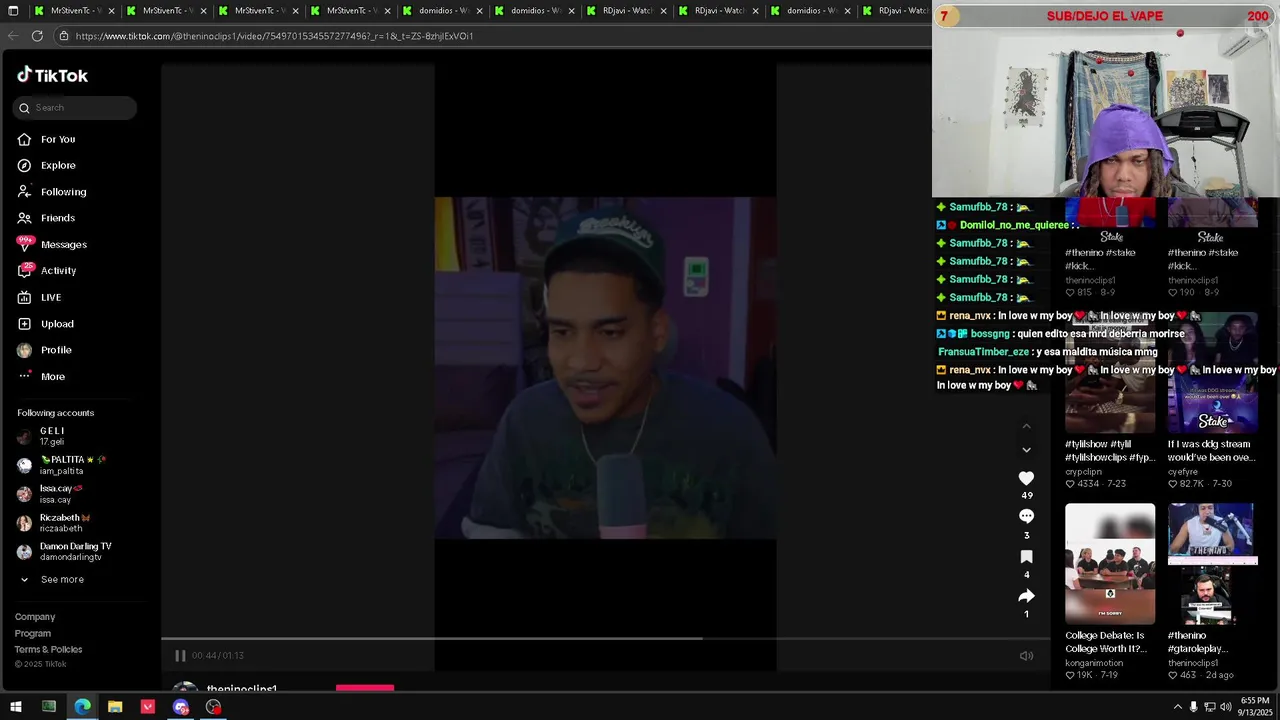This screenshot has width=1280, height=720.
Task: Click the browser back arrow
Action: [x=13, y=35]
